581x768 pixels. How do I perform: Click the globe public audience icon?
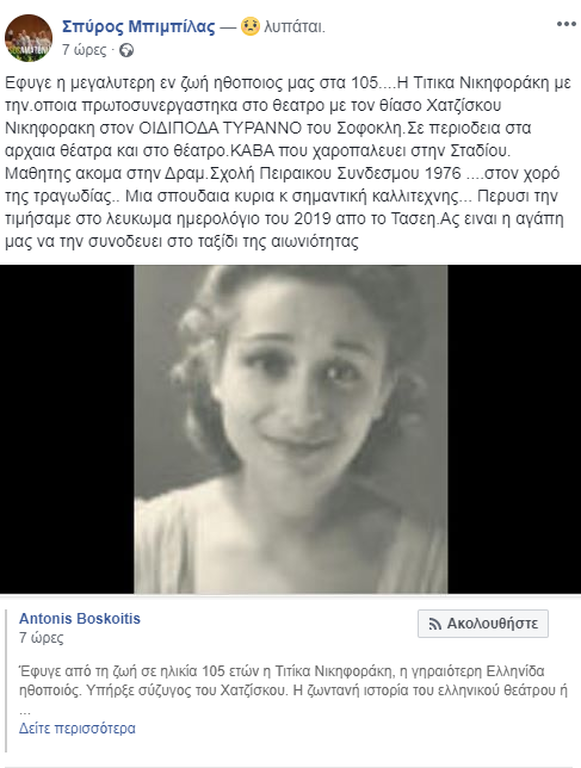point(126,50)
